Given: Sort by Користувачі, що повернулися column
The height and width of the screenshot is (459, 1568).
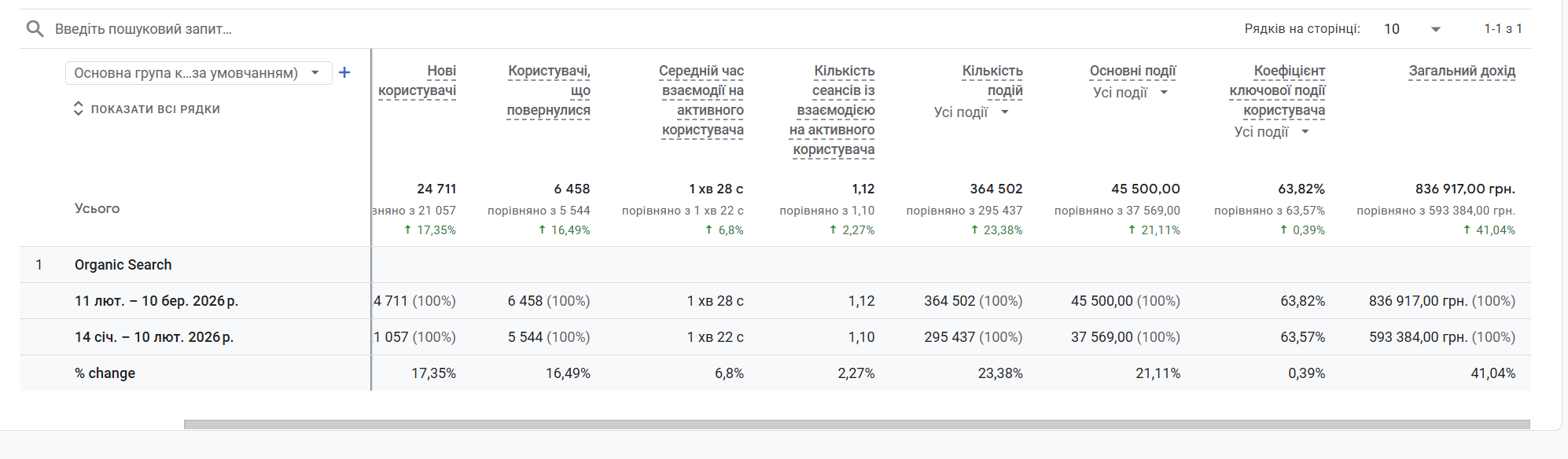Looking at the screenshot, I should click(549, 90).
